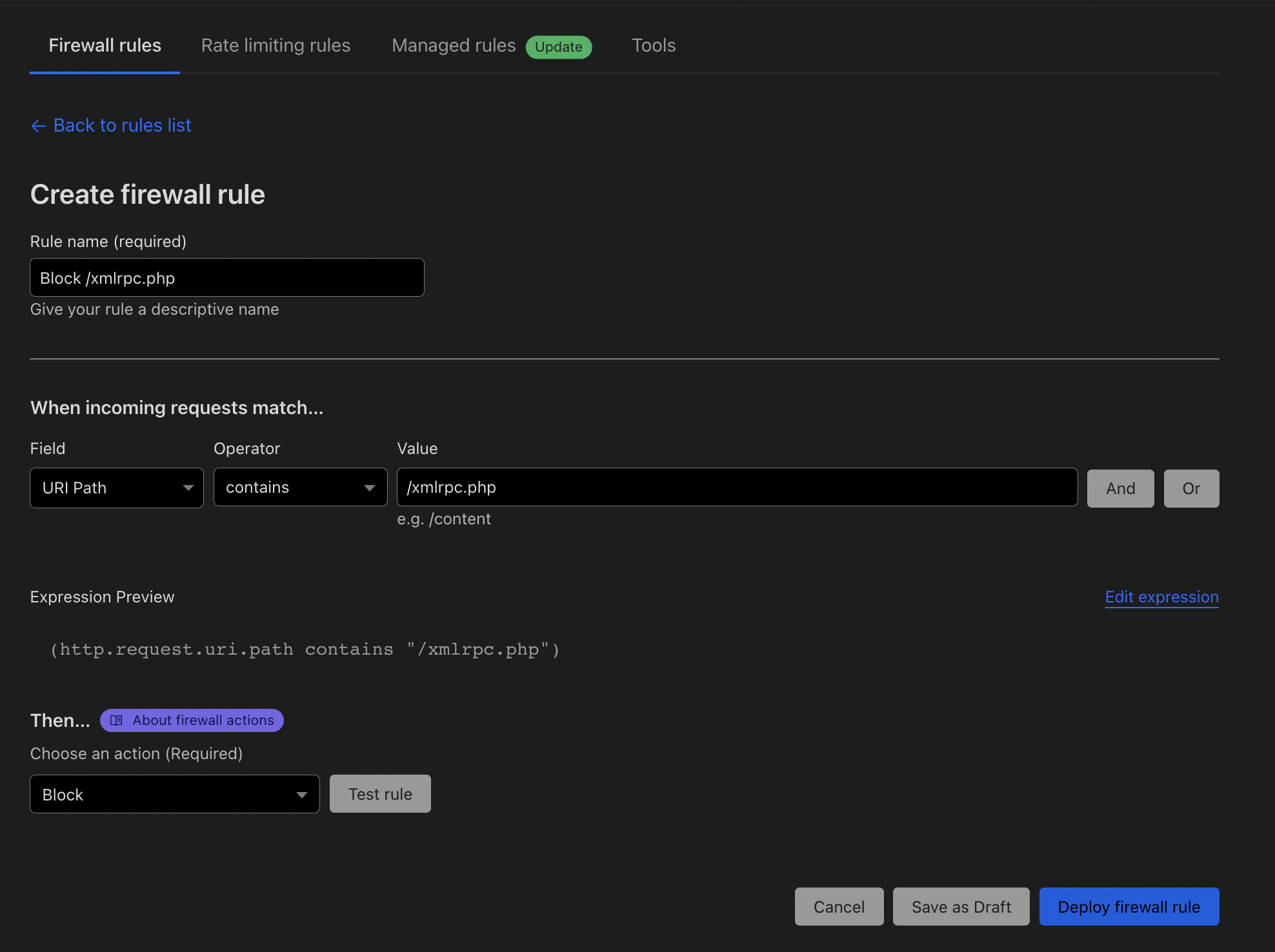Cancel the firewall rule creation
The width and height of the screenshot is (1275, 952).
(x=839, y=907)
